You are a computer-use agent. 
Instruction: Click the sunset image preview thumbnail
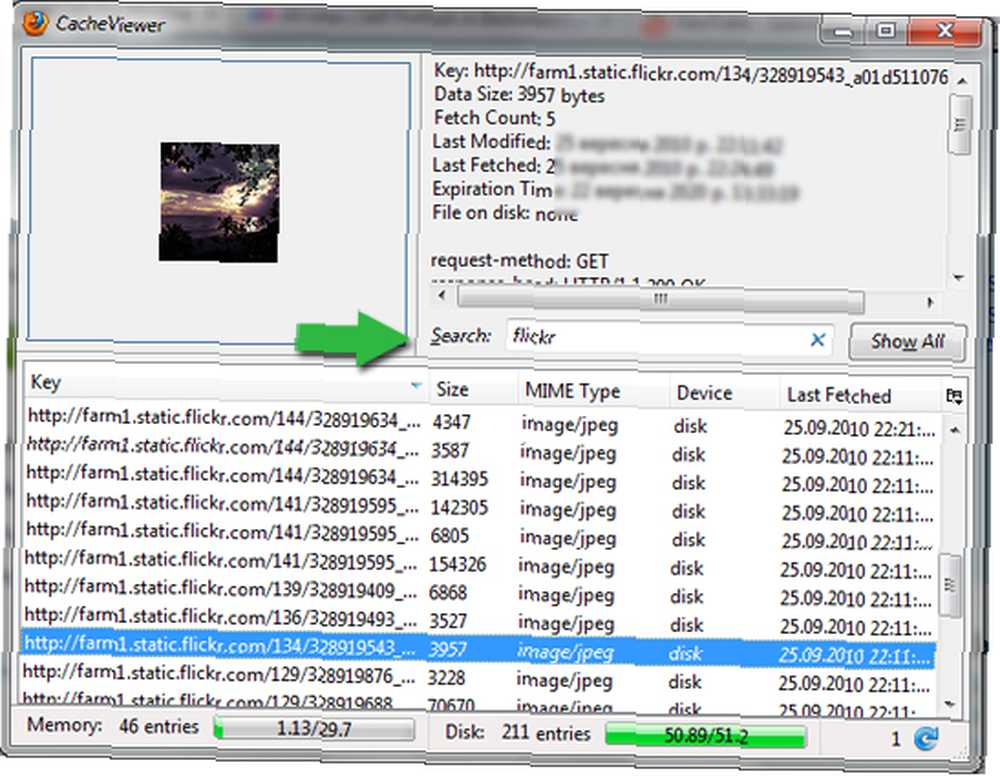[219, 201]
